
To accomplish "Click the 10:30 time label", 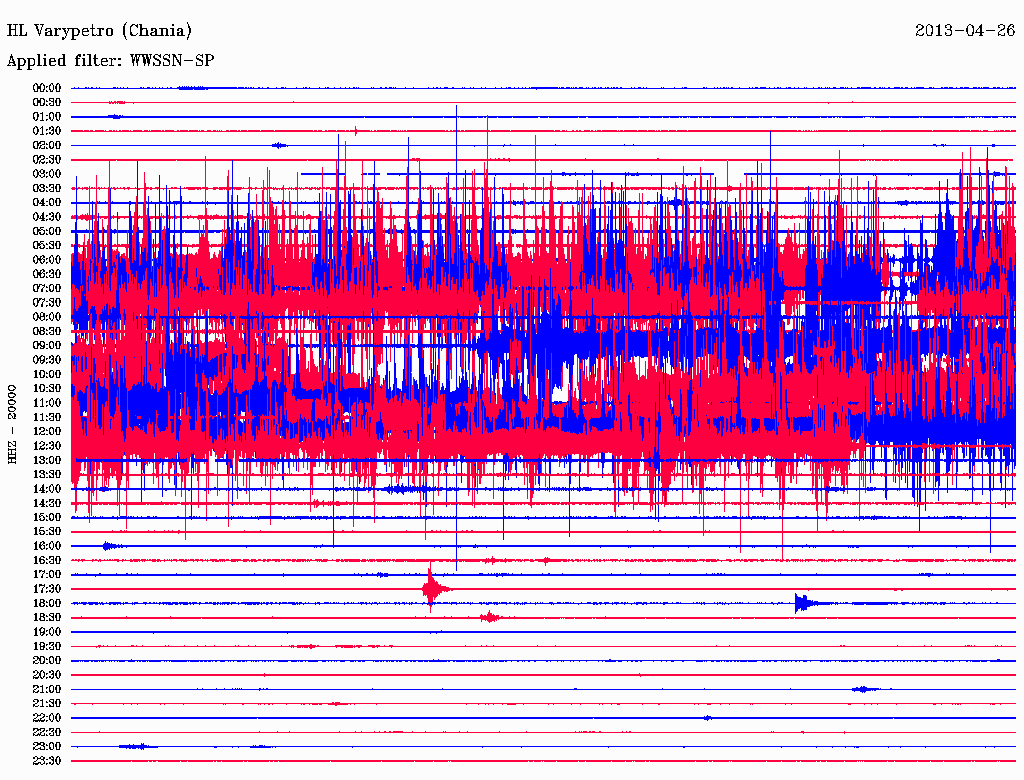I will pos(46,389).
